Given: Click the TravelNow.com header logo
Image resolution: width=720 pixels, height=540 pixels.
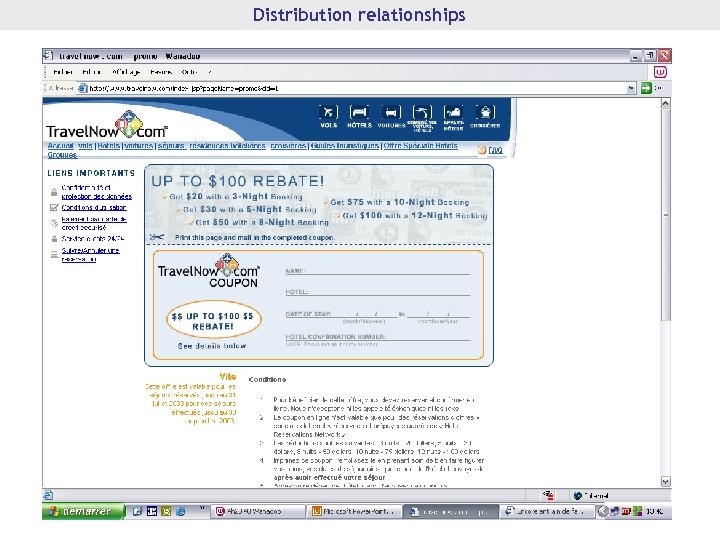Looking at the screenshot, I should 107,125.
